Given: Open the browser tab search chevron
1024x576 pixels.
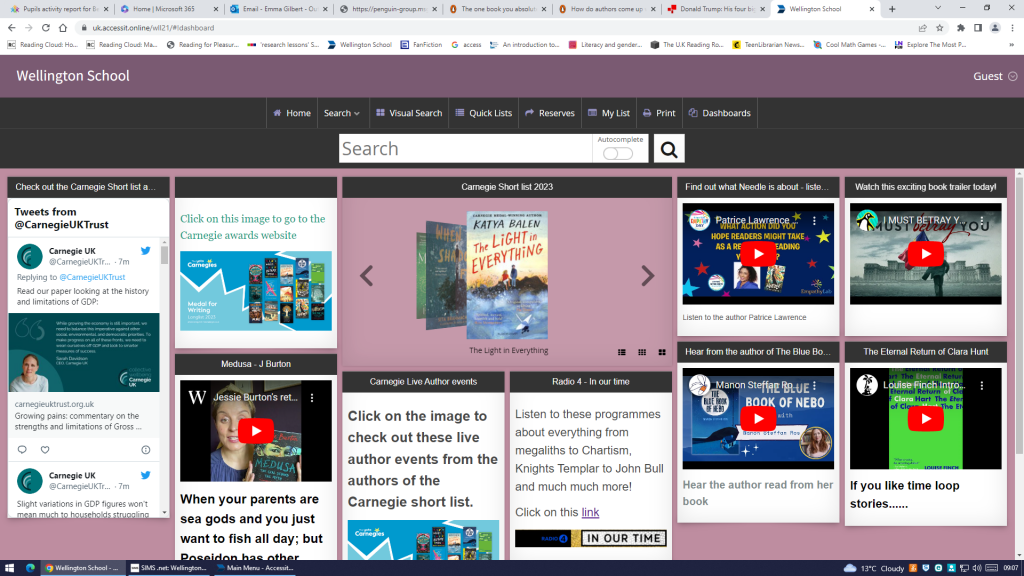Looking at the screenshot, I should point(938,8).
